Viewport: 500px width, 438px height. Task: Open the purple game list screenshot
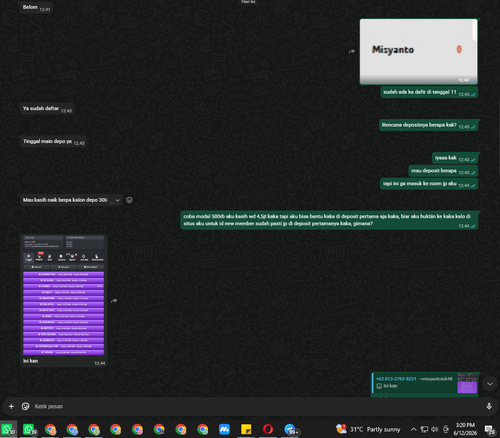(x=63, y=295)
